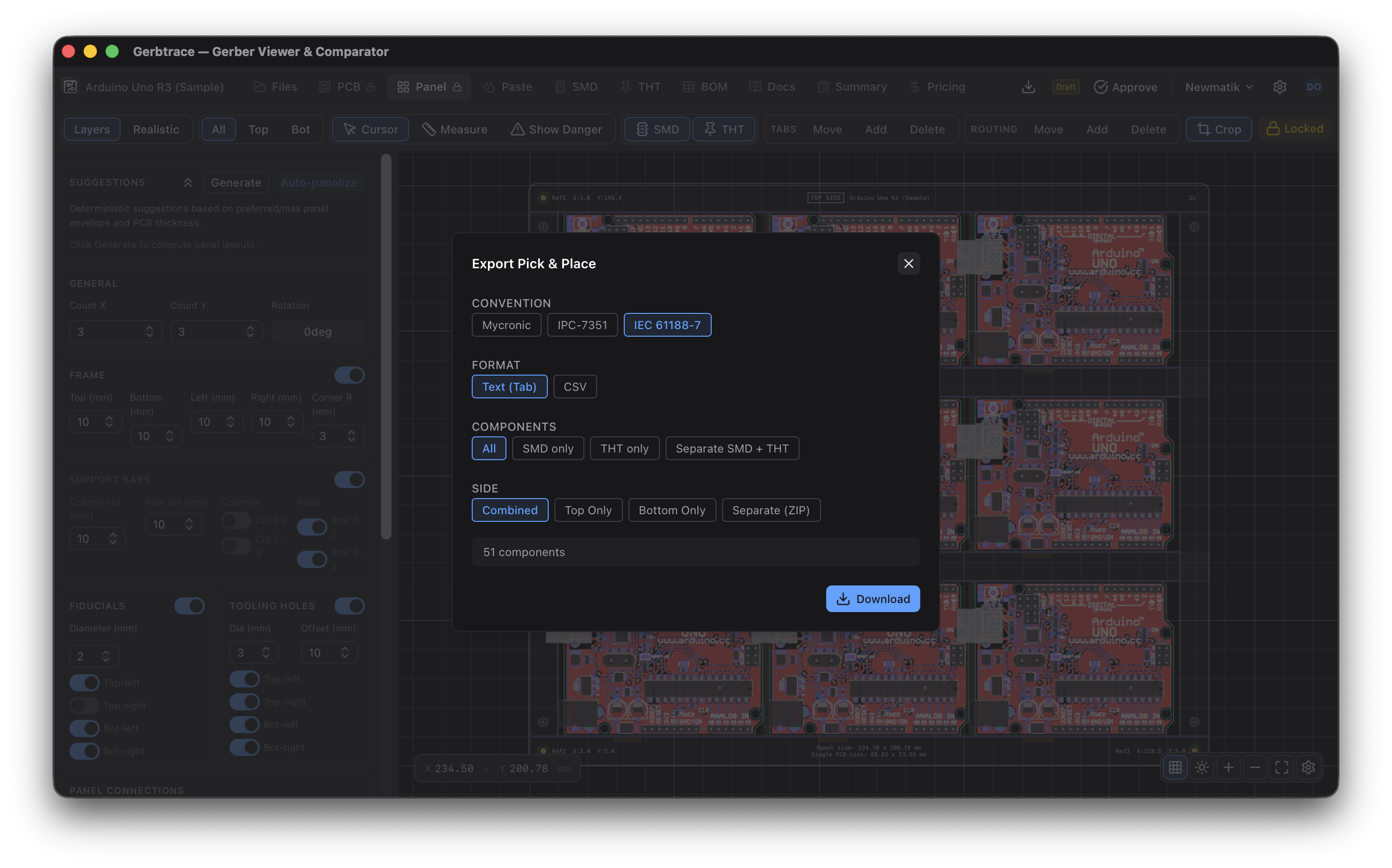Toggle tooling hole Bot-right switch
Viewport: 1392px width, 868px height.
click(x=245, y=747)
